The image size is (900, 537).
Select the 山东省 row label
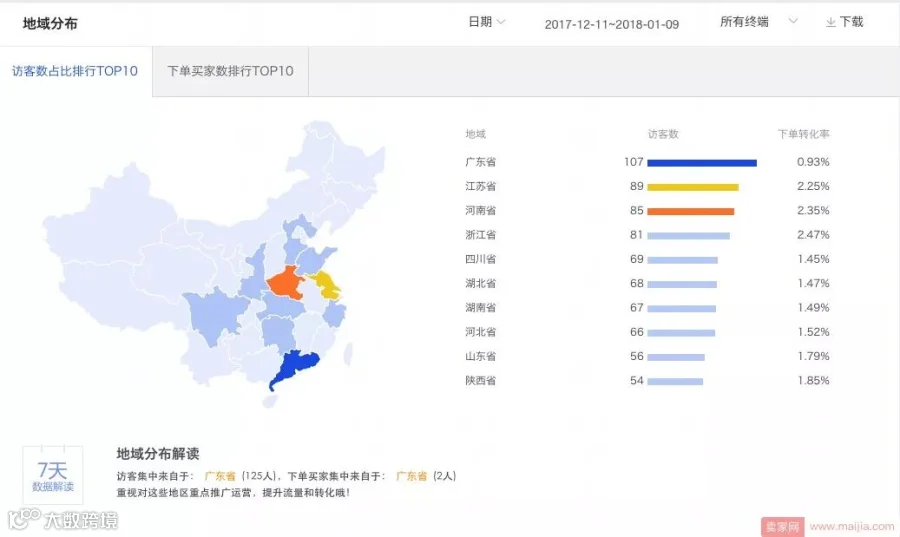[x=480, y=356]
